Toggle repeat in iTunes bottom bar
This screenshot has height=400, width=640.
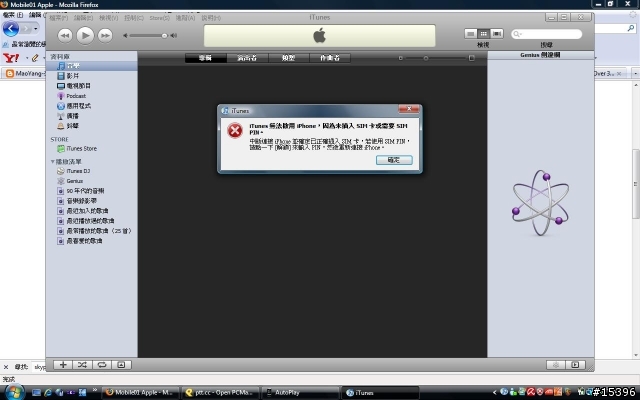click(x=102, y=365)
